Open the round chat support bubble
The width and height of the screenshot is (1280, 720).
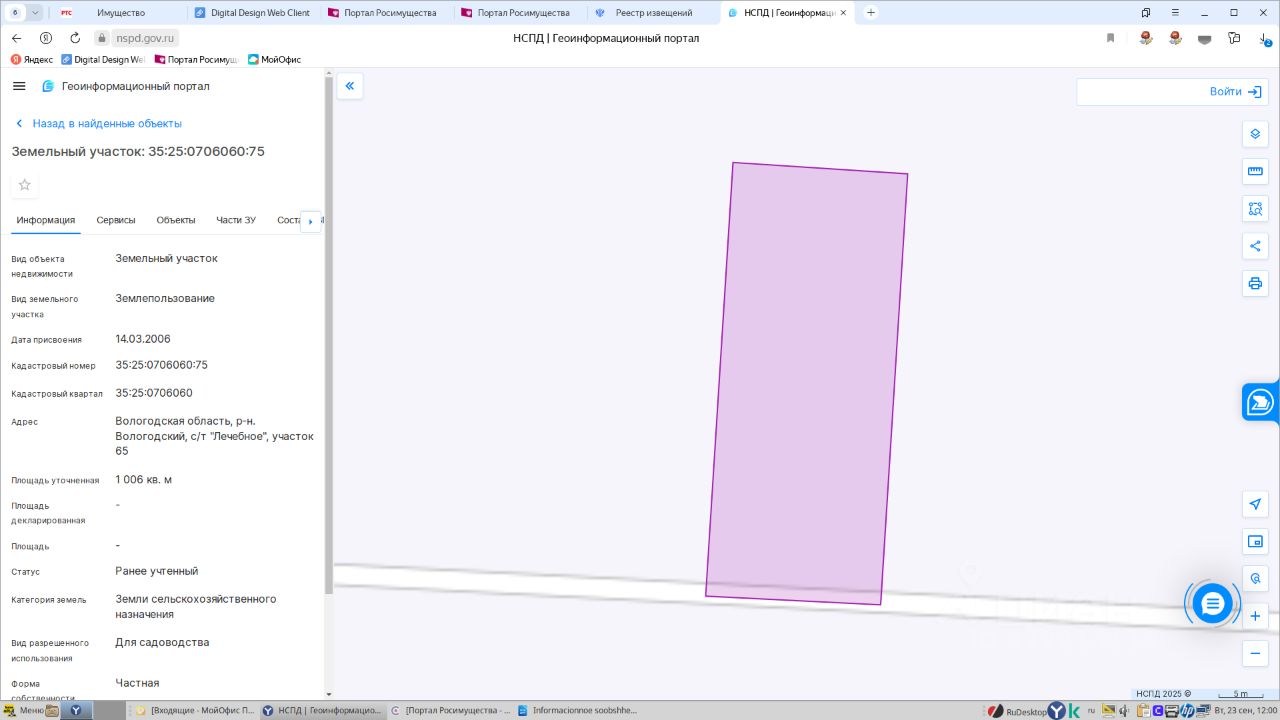point(1212,604)
